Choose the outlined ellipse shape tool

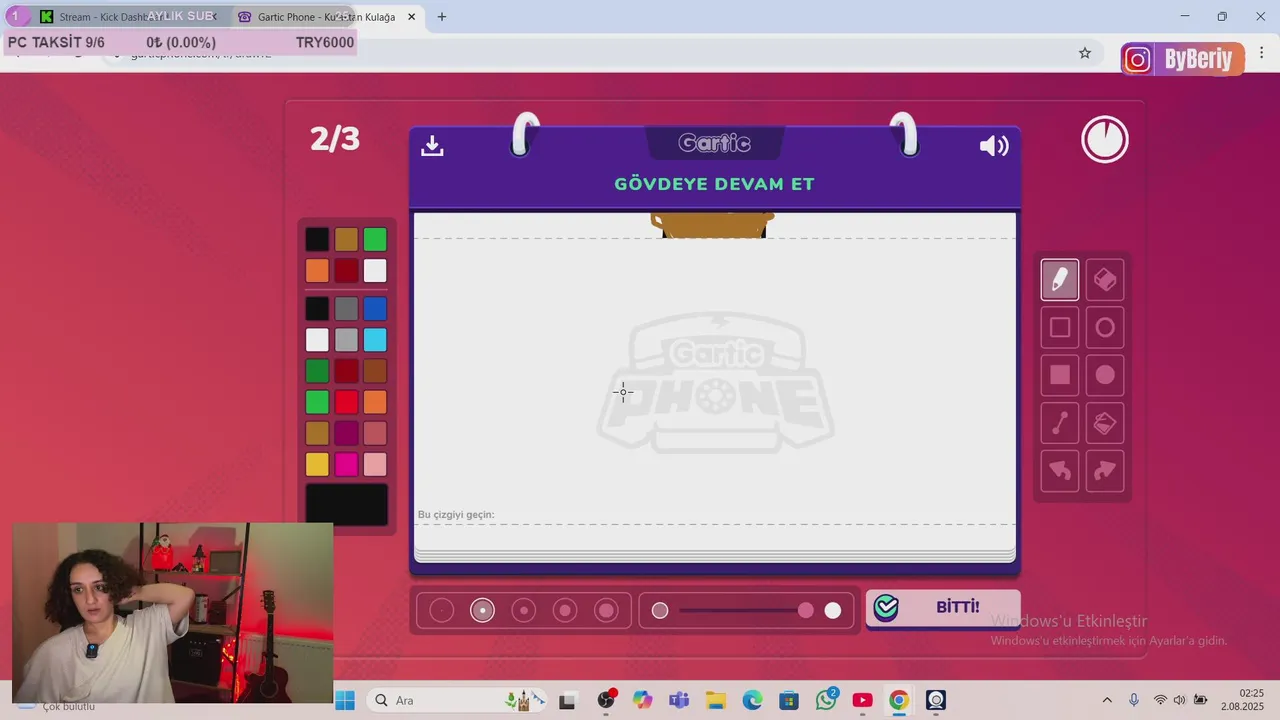point(1105,327)
